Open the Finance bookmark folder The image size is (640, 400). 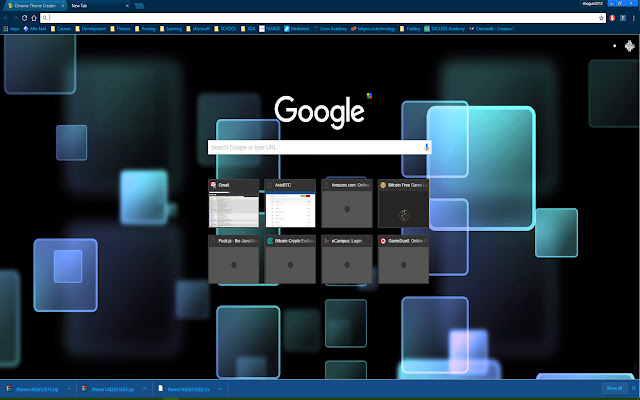pos(120,29)
